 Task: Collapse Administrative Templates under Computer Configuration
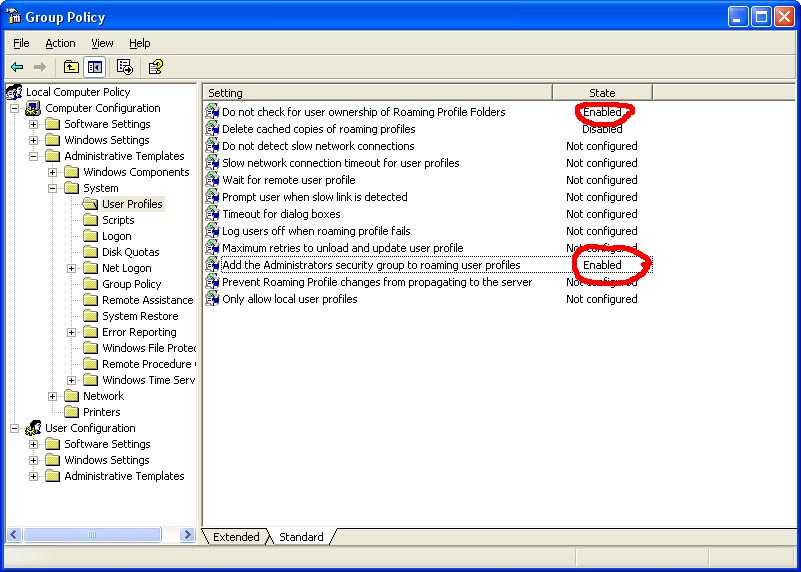33,156
